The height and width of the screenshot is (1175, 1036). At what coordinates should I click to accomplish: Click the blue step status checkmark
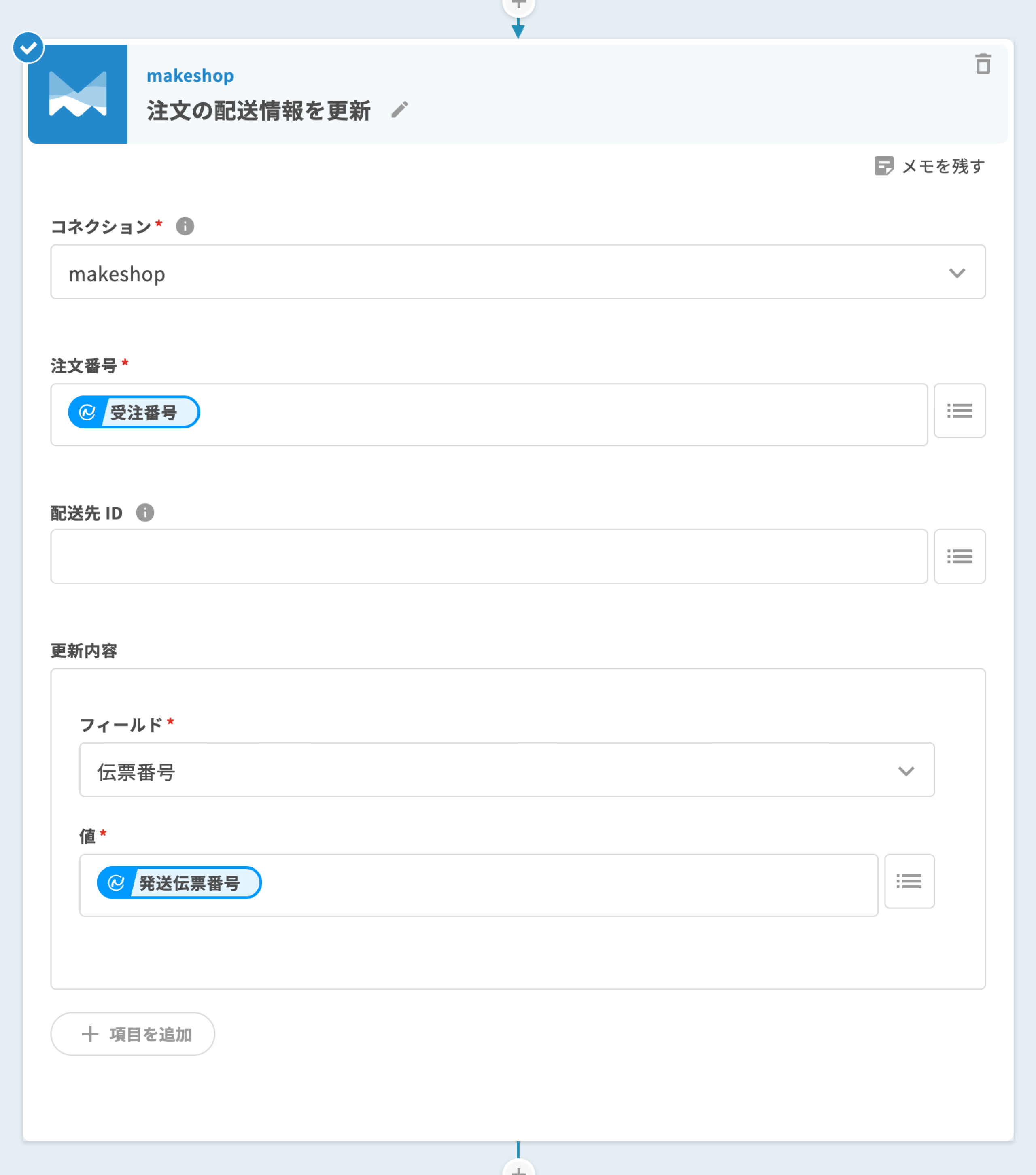28,48
